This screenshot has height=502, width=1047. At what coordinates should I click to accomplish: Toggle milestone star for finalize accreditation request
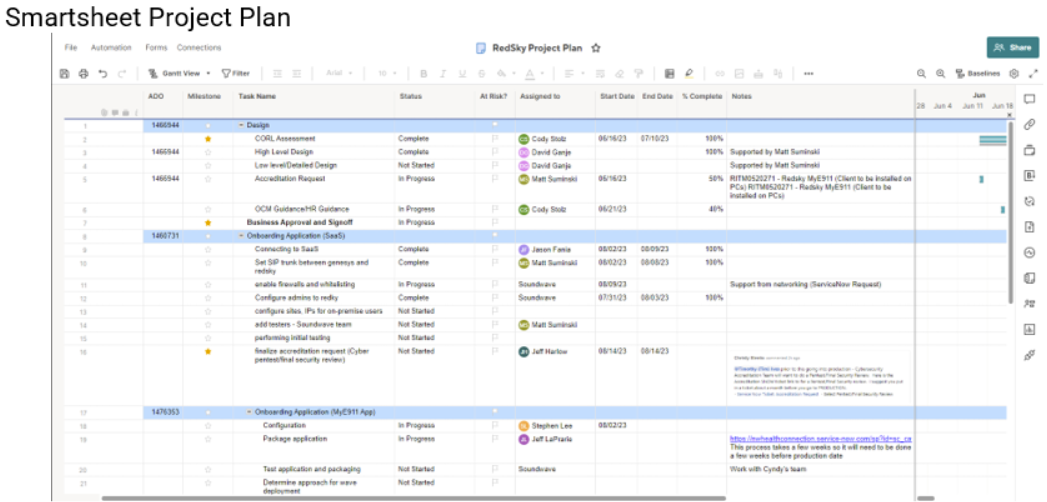point(208,351)
